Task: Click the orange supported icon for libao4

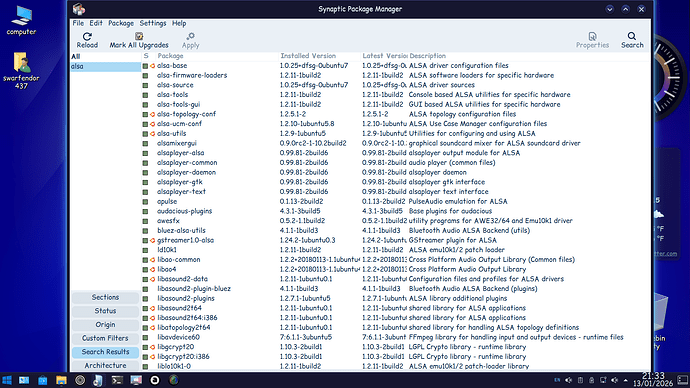Action: [x=152, y=270]
